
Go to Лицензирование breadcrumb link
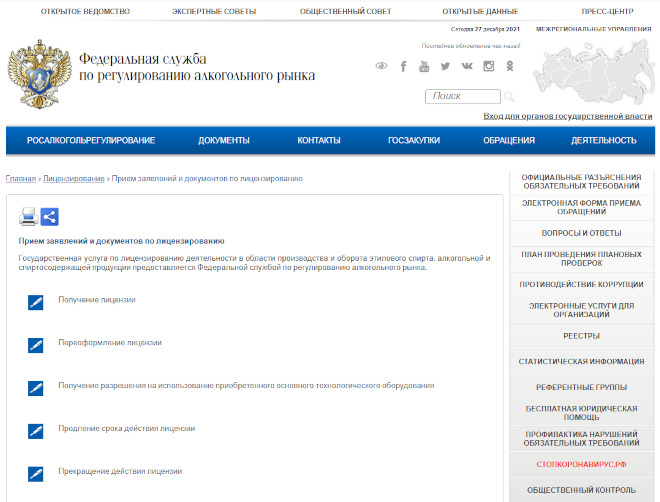click(x=74, y=178)
